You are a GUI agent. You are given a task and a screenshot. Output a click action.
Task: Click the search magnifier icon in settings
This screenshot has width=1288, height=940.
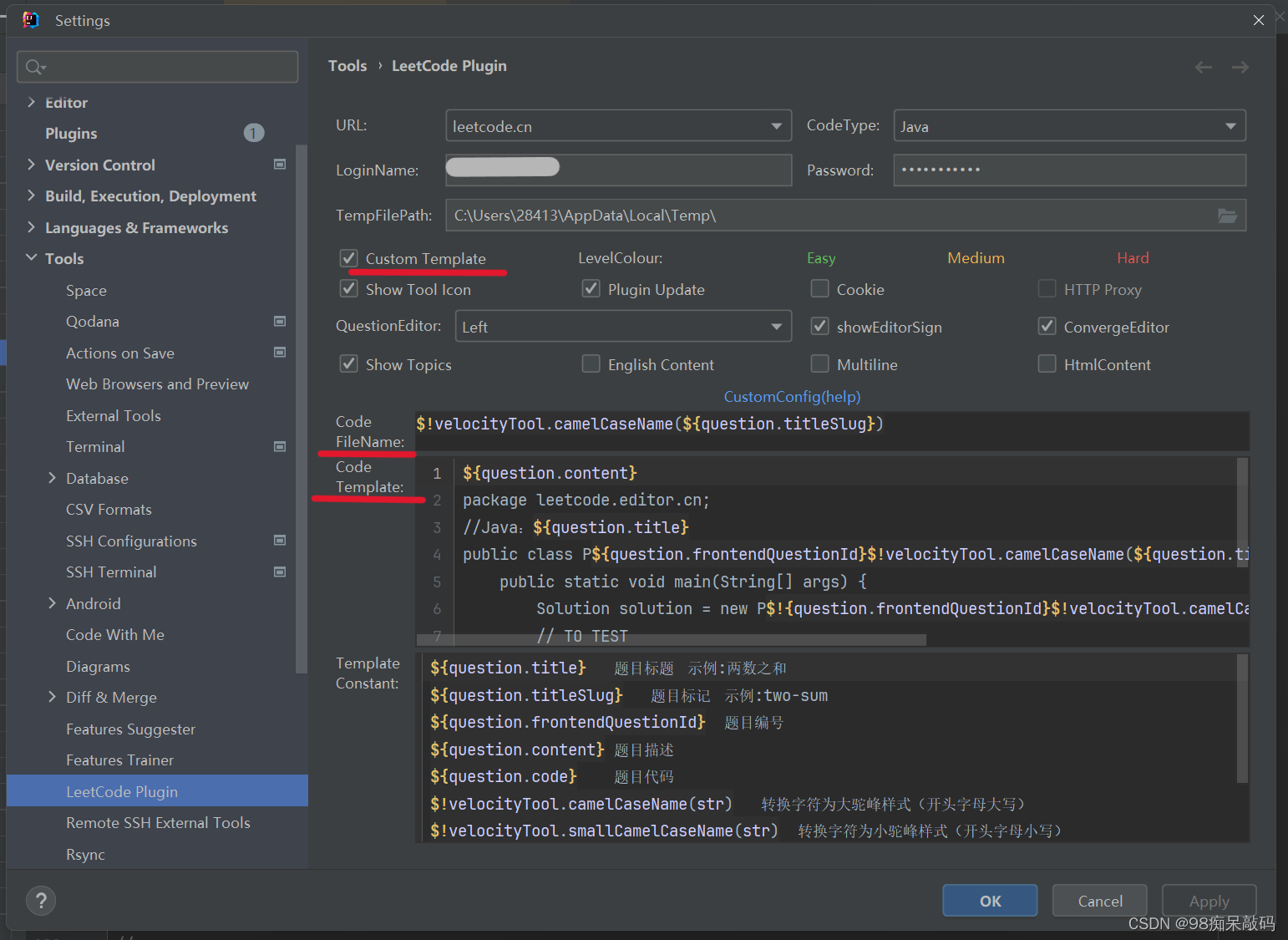pyautogui.click(x=35, y=67)
